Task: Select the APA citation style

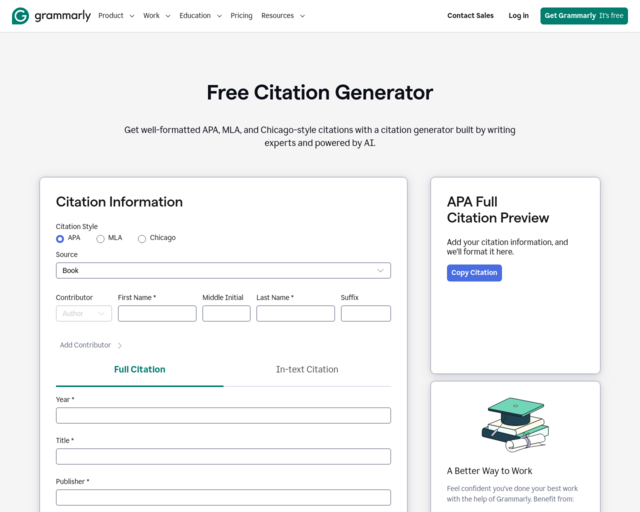Action: (x=60, y=239)
